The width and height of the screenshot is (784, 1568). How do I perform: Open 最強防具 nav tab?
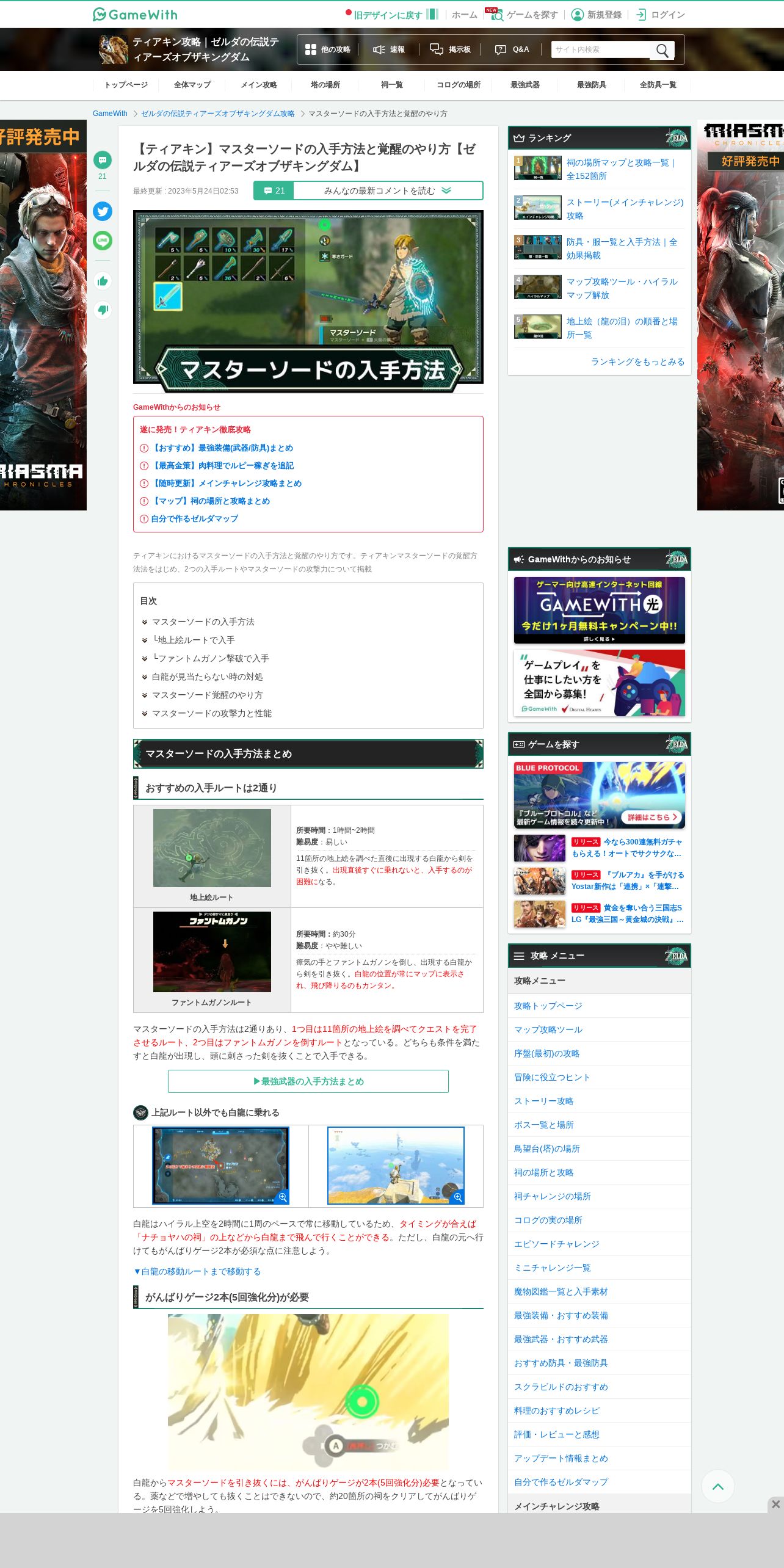[592, 85]
